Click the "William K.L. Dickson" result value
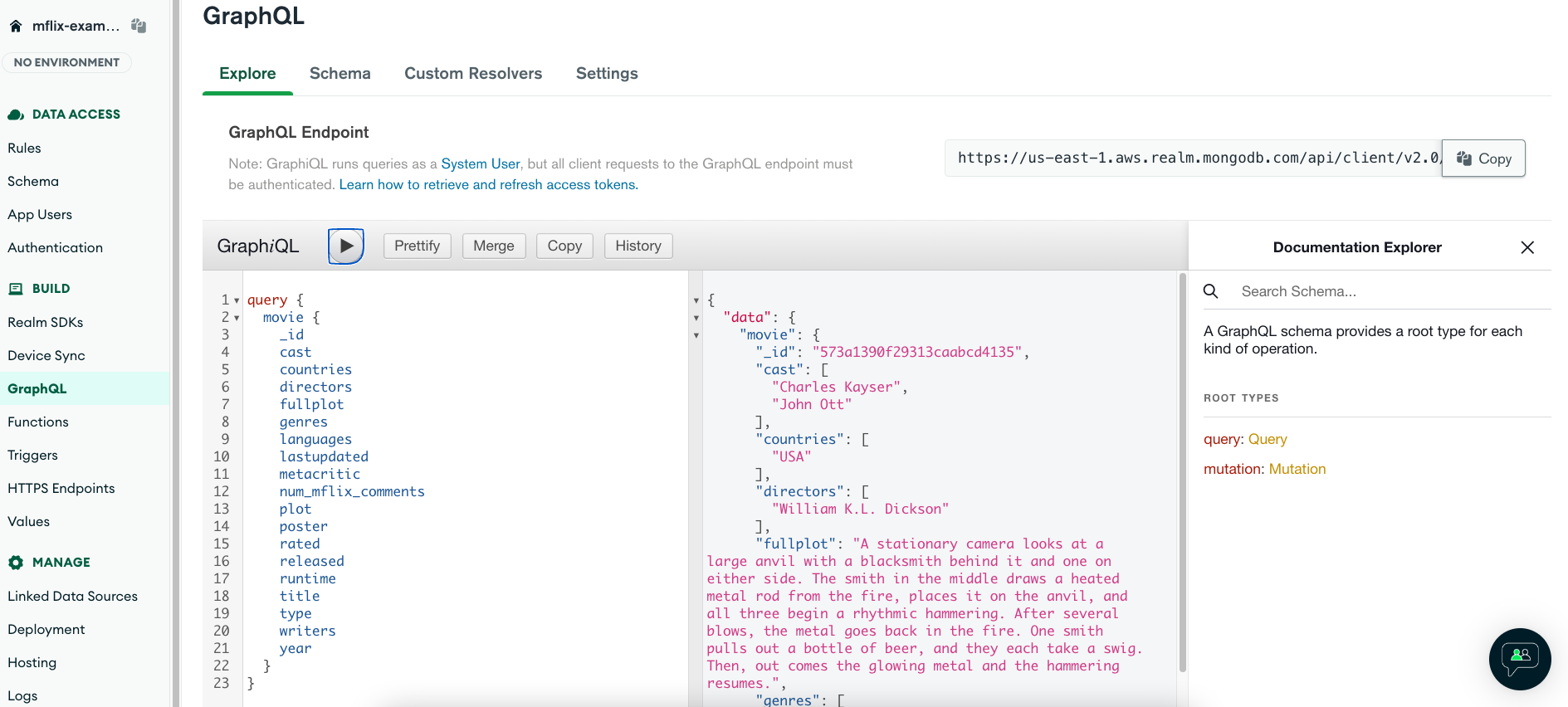 (x=860, y=509)
